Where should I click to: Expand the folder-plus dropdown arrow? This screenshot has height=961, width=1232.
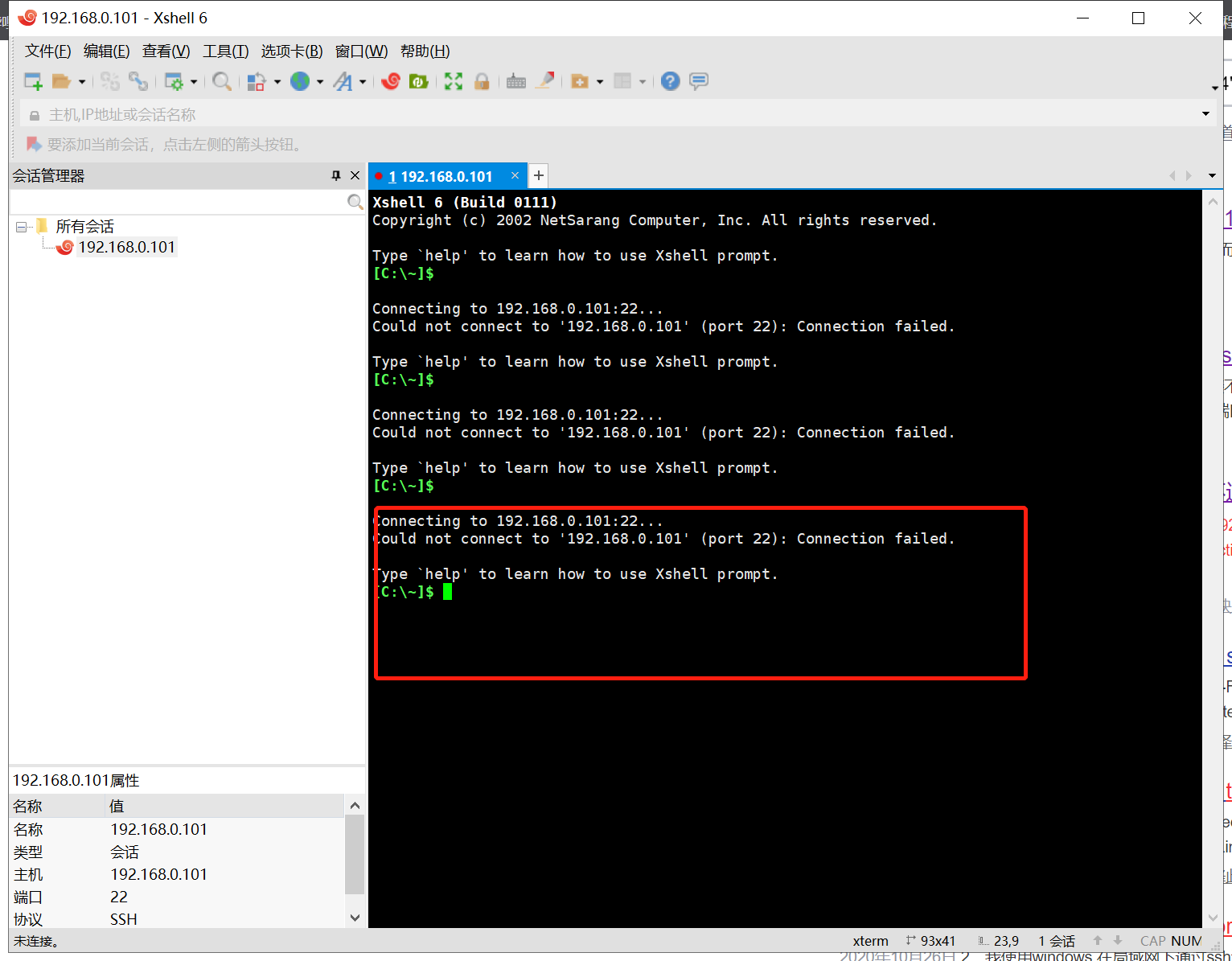[x=600, y=81]
